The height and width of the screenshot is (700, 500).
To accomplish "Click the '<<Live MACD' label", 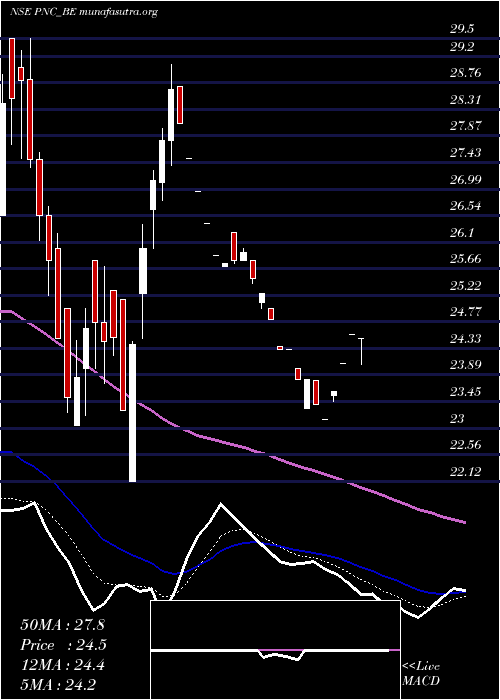I will pyautogui.click(x=421, y=674).
